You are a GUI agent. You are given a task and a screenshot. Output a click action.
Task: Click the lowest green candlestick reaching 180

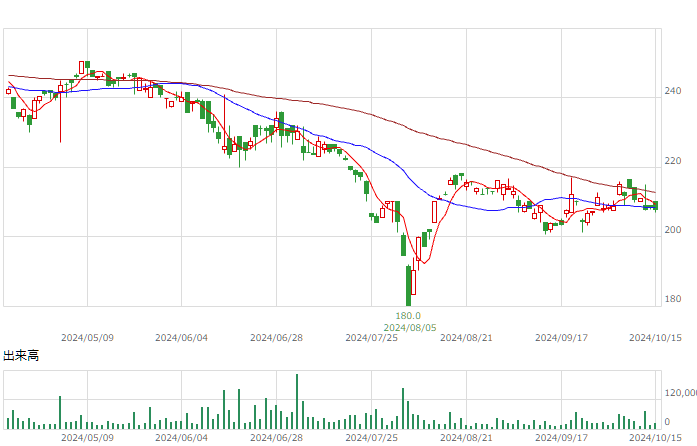tap(409, 285)
